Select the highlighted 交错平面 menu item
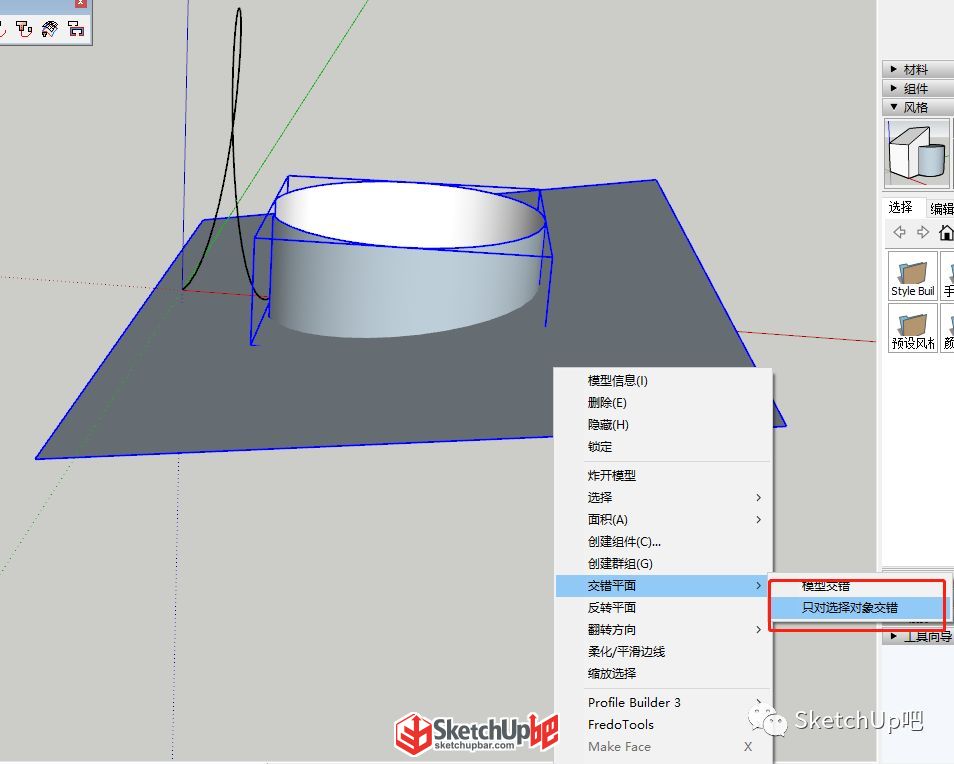Screen dimensions: 954x764 click(x=664, y=585)
